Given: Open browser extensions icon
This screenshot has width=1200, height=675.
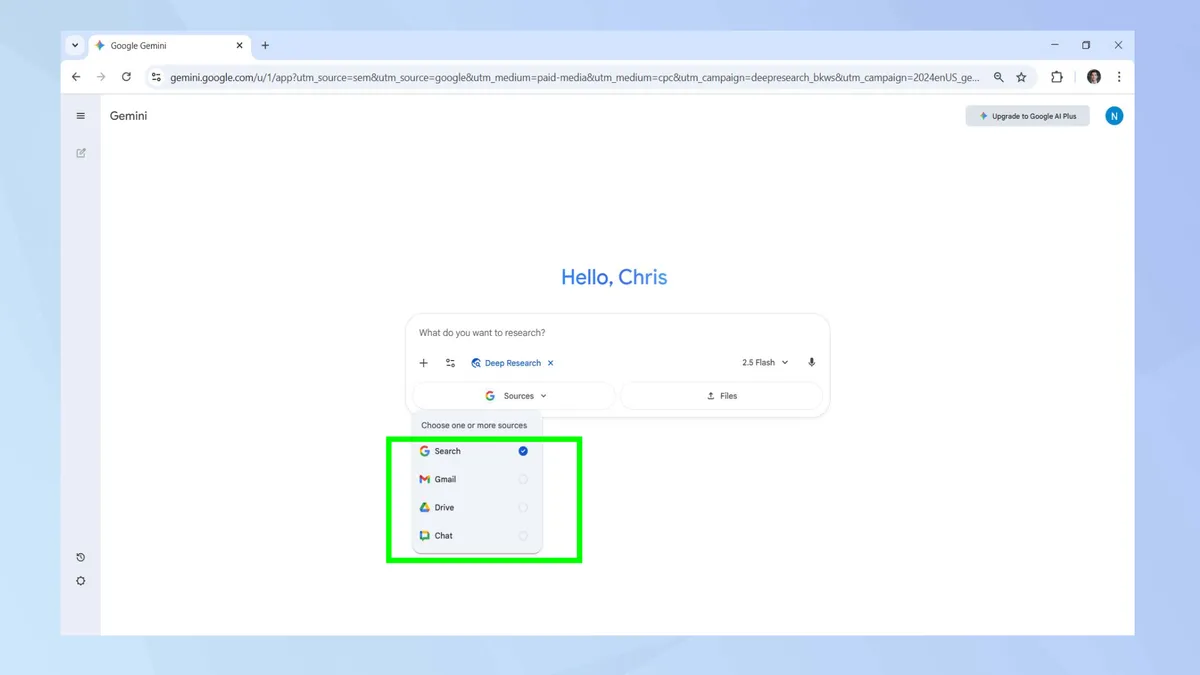Looking at the screenshot, I should tap(1057, 76).
